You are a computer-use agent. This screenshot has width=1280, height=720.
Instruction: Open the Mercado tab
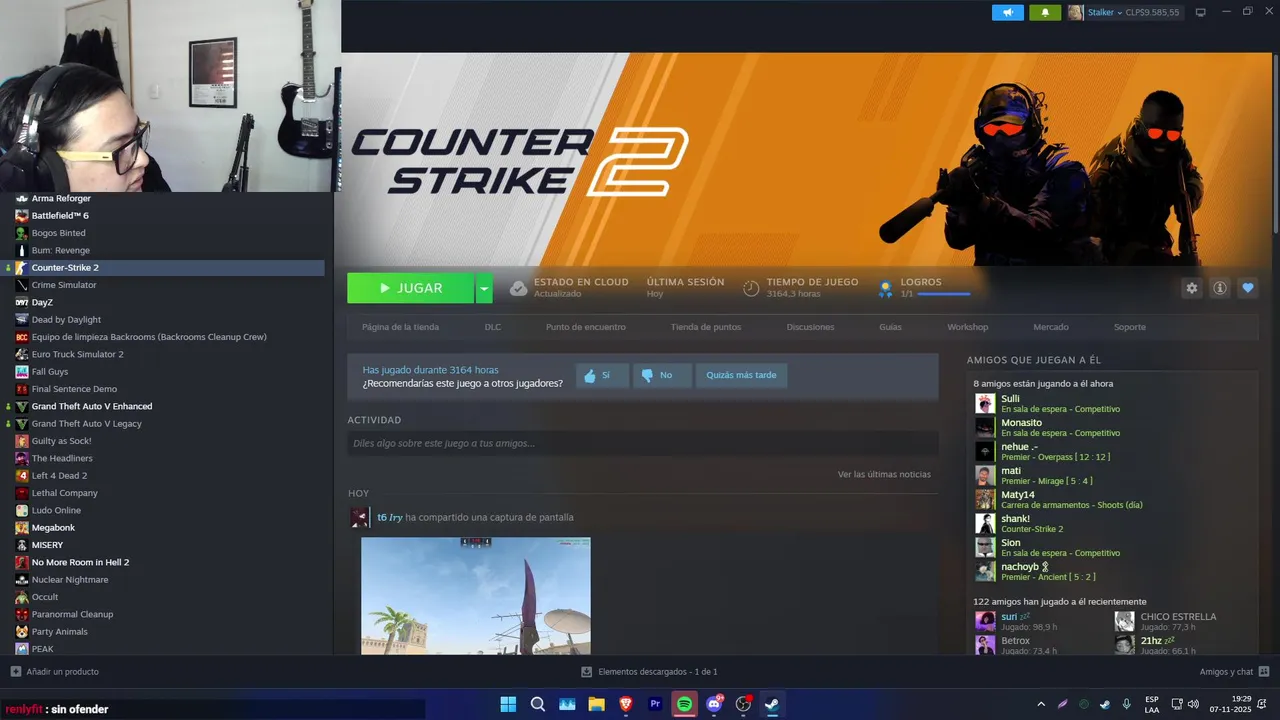point(1051,327)
